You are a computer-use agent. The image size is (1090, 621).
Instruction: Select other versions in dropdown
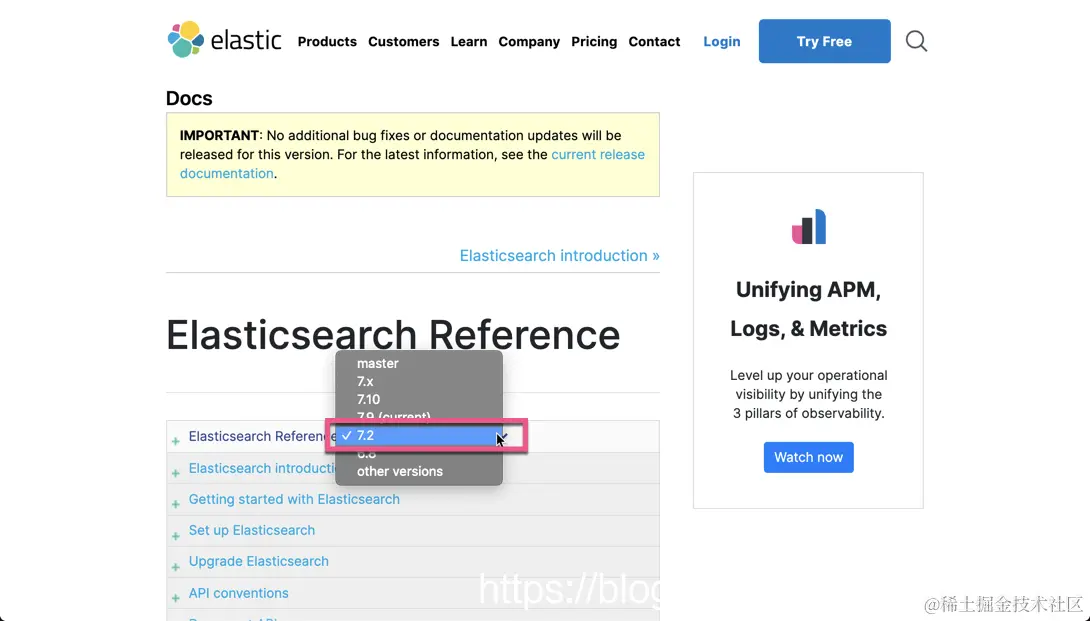[418, 471]
